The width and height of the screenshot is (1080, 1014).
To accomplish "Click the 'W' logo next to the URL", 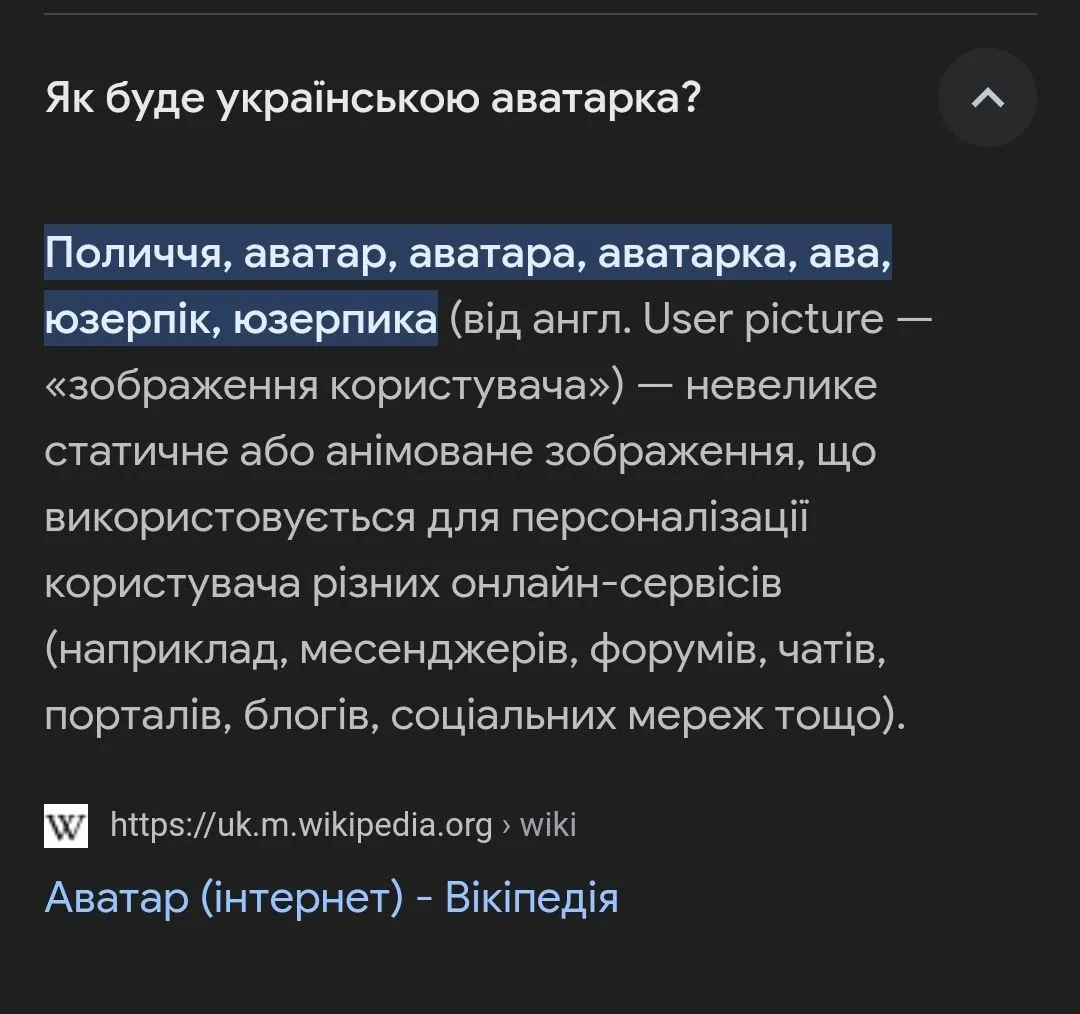I will [64, 825].
